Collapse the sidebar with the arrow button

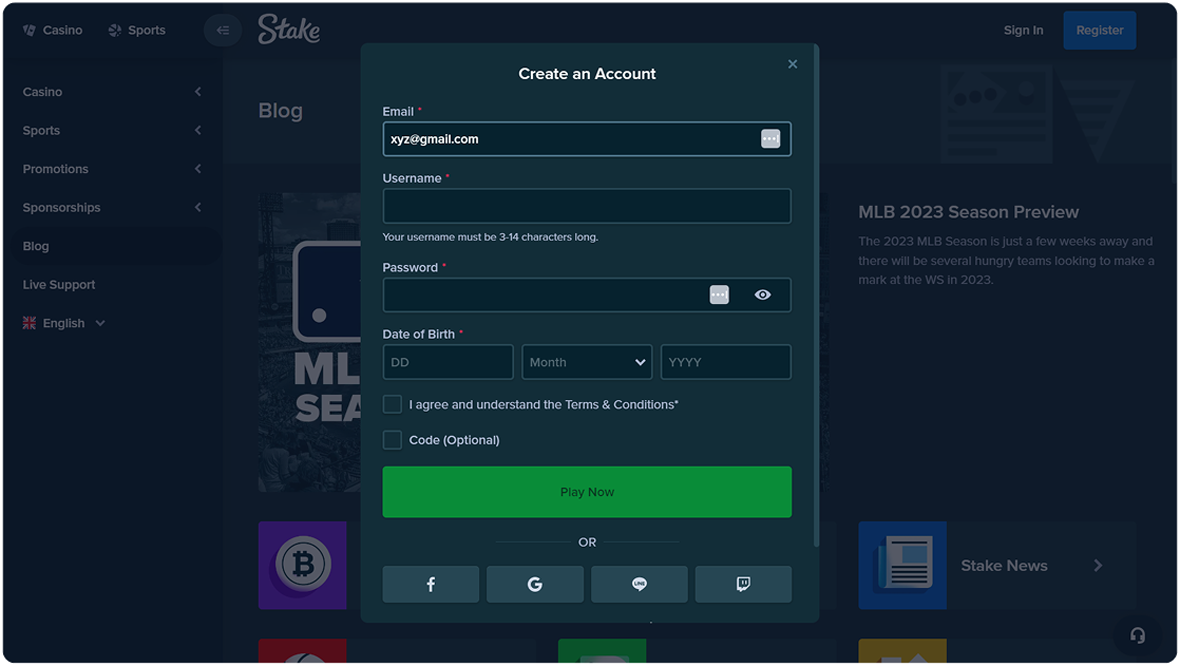pos(223,30)
